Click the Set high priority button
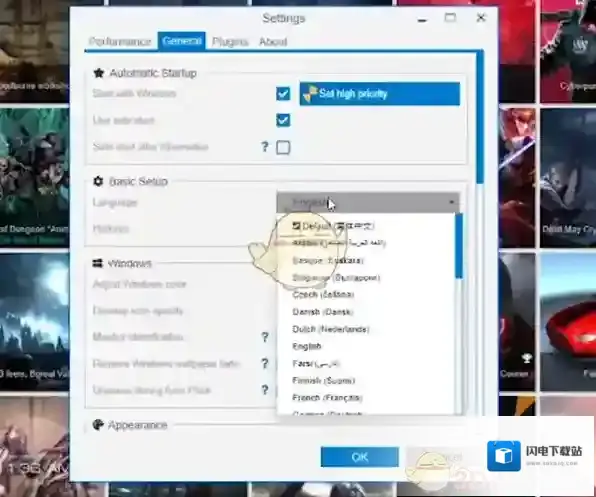The height and width of the screenshot is (497, 596). click(380, 94)
